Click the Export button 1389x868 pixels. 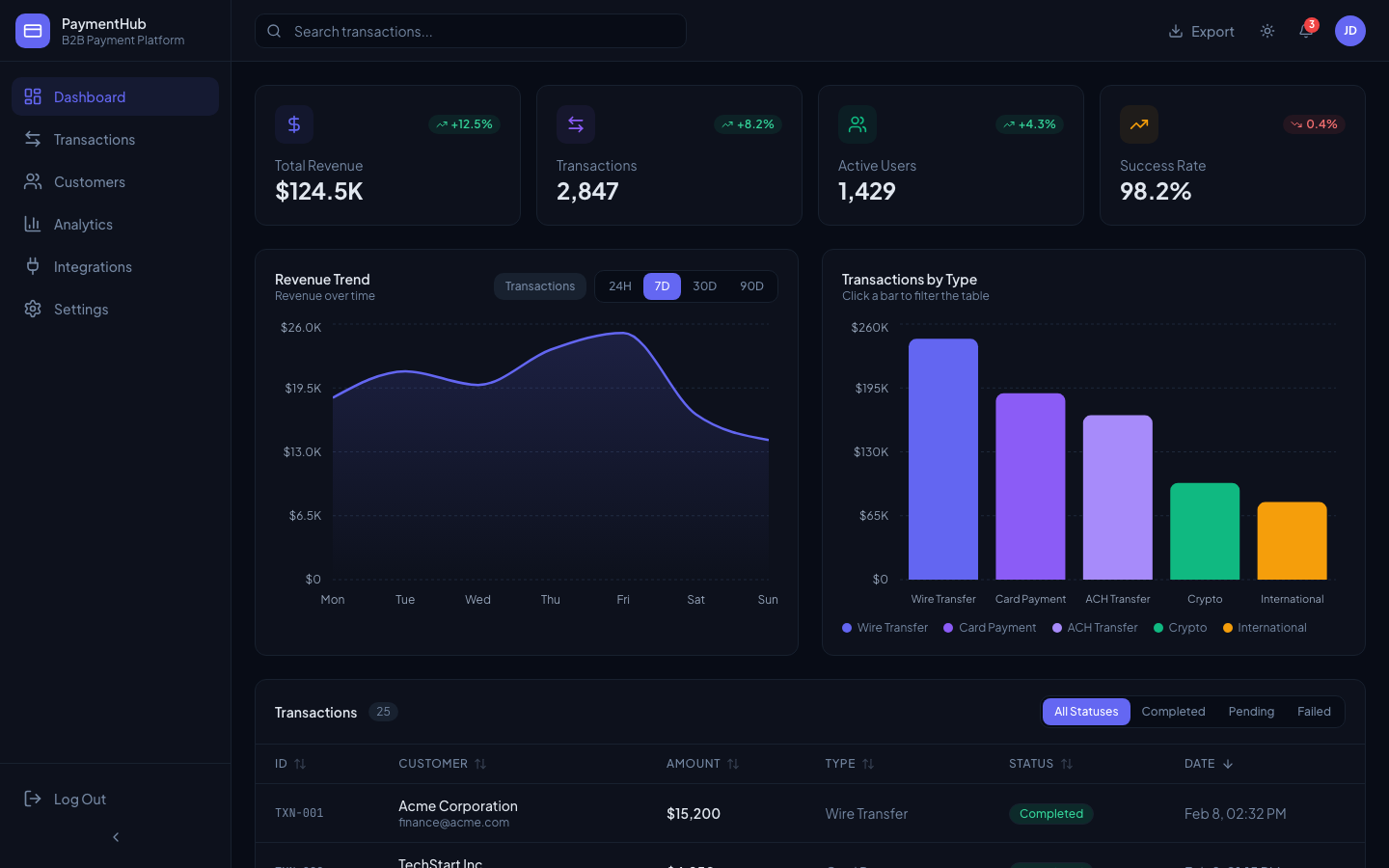click(1201, 31)
